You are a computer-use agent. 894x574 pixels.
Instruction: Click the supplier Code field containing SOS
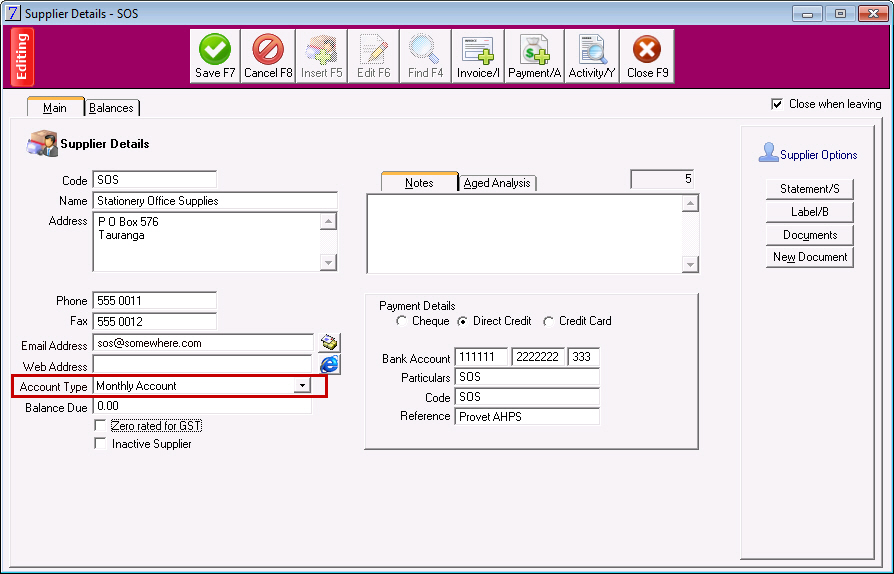click(155, 180)
